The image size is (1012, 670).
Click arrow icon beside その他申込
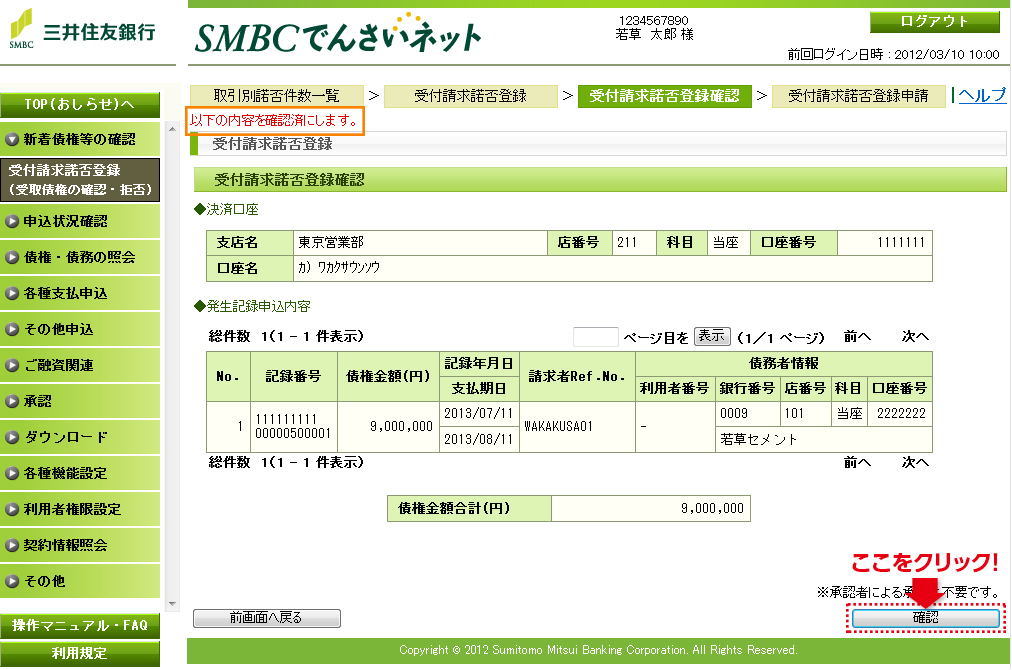(12, 329)
